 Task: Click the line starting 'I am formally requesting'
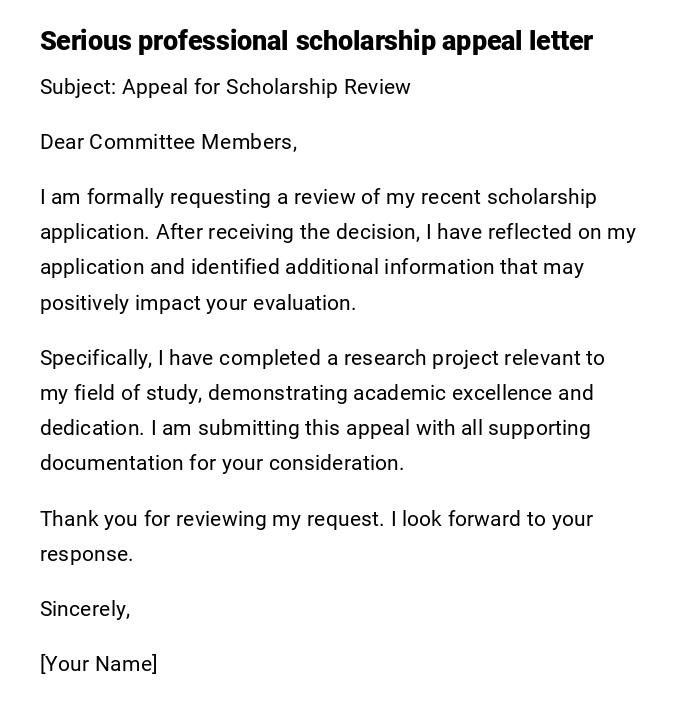[x=318, y=197]
